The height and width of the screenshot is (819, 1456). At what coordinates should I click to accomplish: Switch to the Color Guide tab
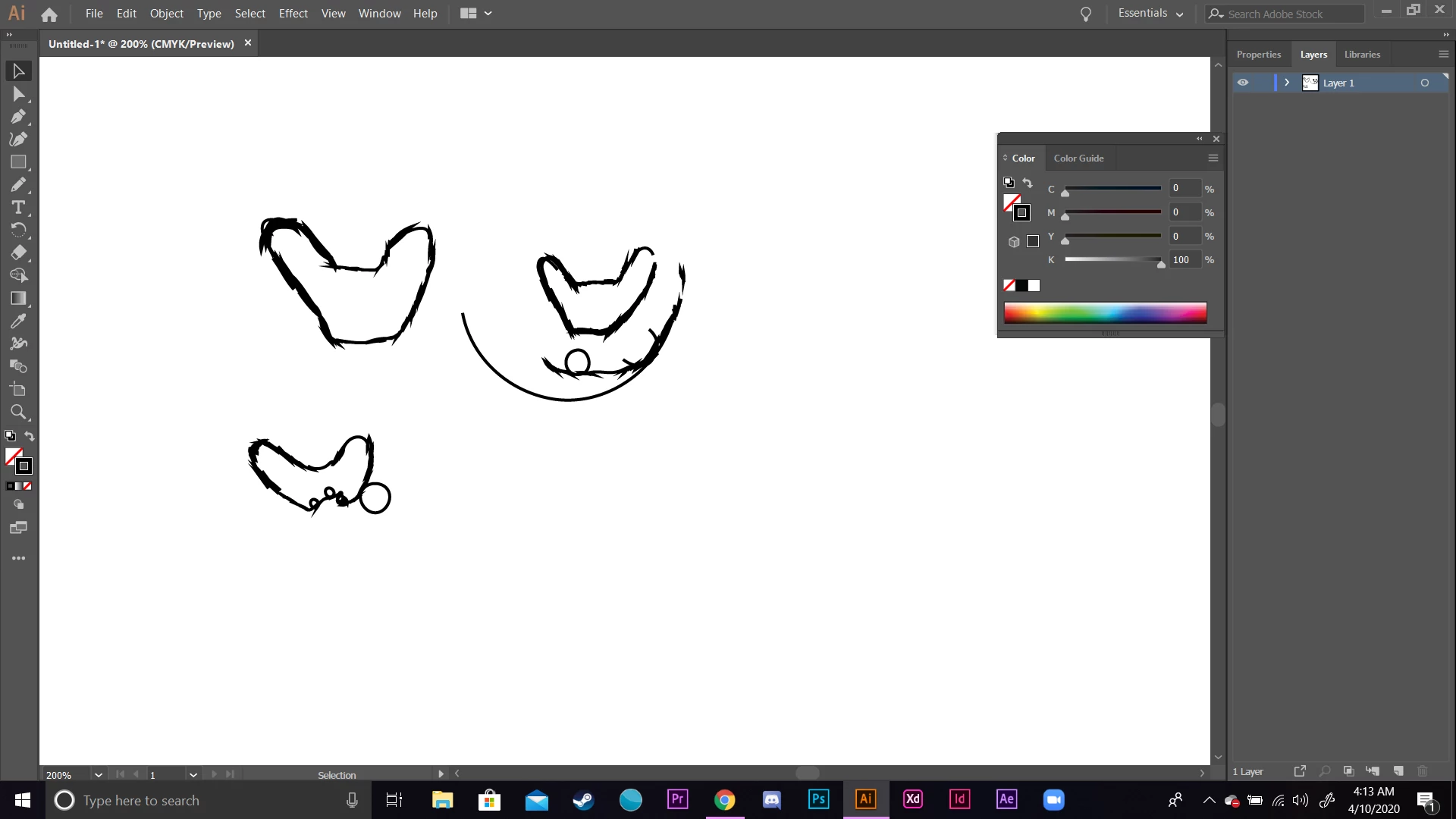[1078, 158]
